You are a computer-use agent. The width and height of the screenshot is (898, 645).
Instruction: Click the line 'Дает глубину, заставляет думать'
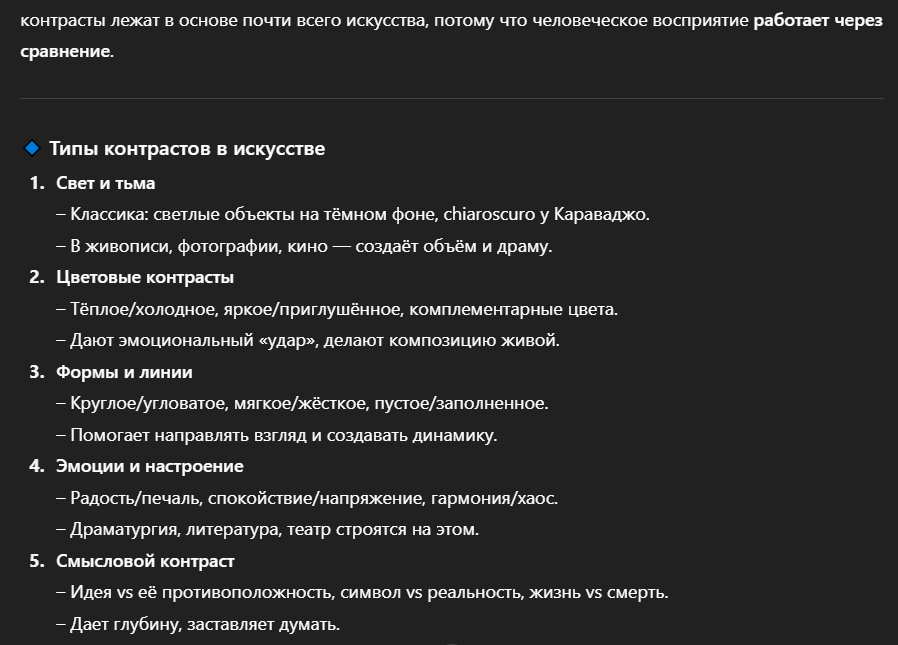click(x=198, y=624)
